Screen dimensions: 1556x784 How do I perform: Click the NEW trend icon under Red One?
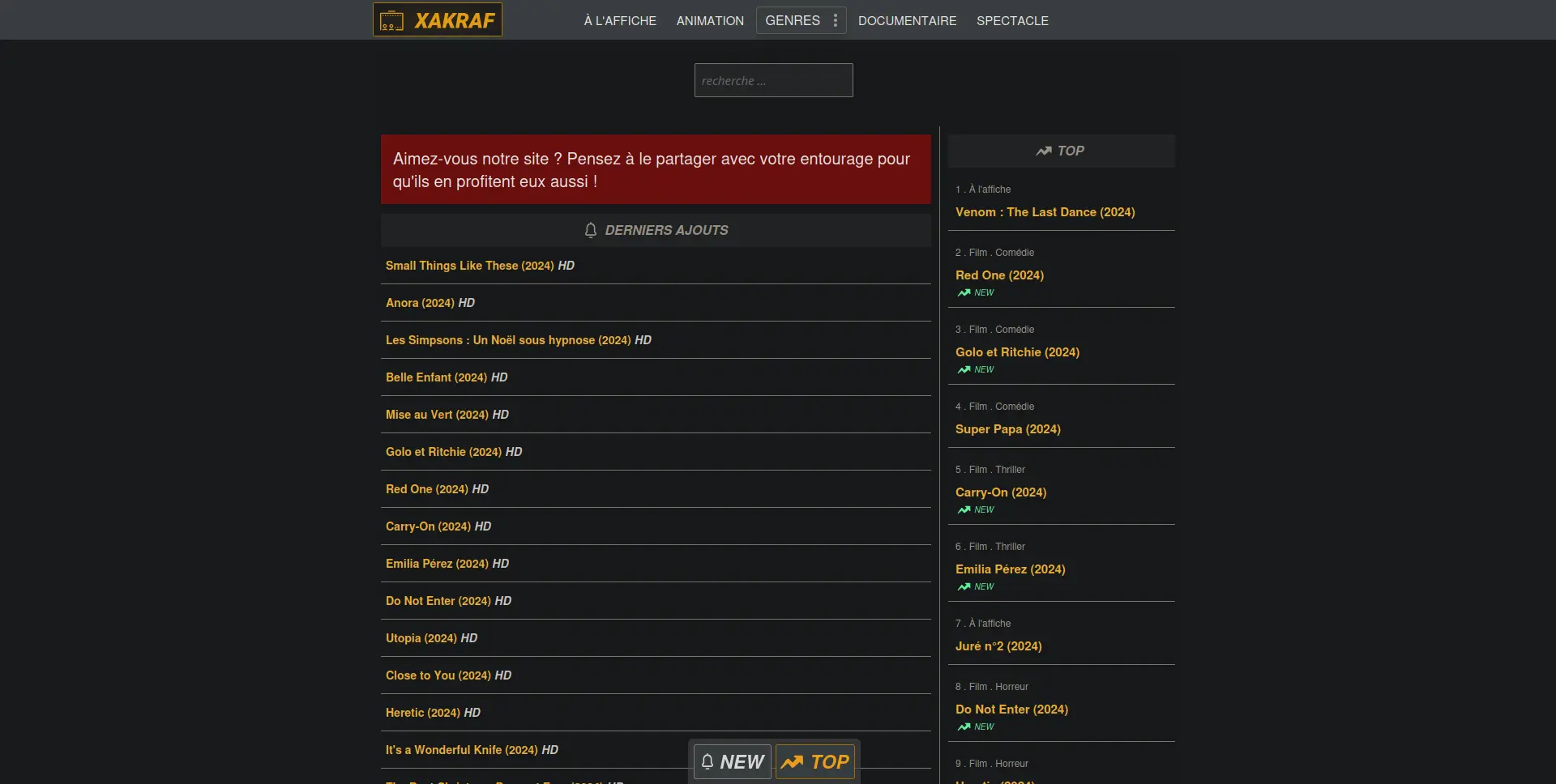pyautogui.click(x=964, y=293)
